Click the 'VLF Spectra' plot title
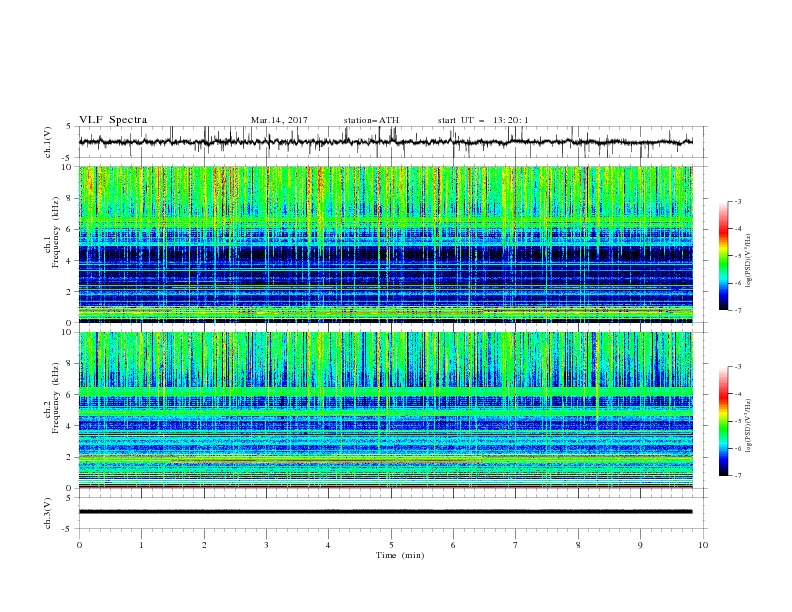The image size is (792, 612). [113, 120]
